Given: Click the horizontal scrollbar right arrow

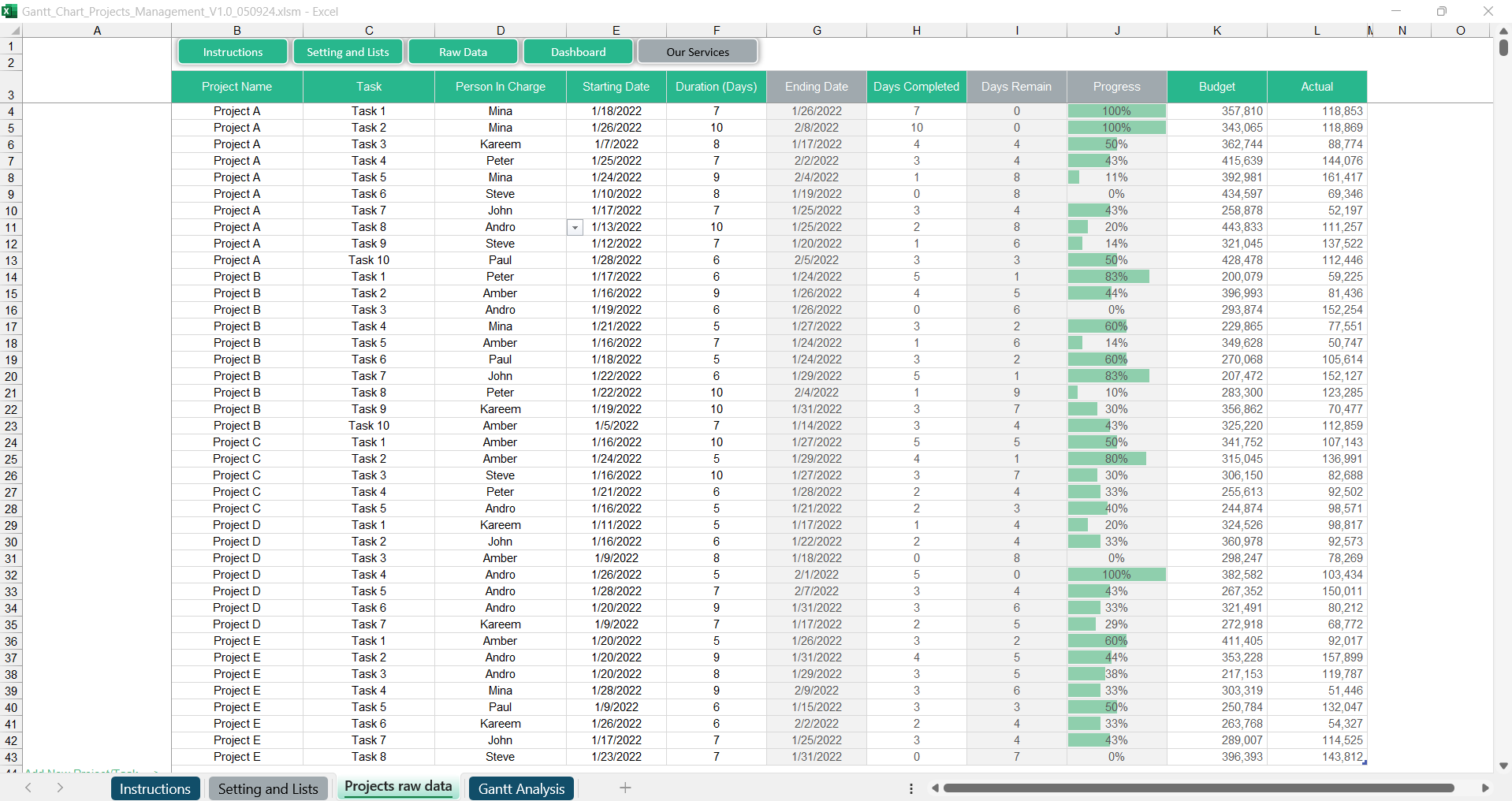Looking at the screenshot, I should 1484,788.
